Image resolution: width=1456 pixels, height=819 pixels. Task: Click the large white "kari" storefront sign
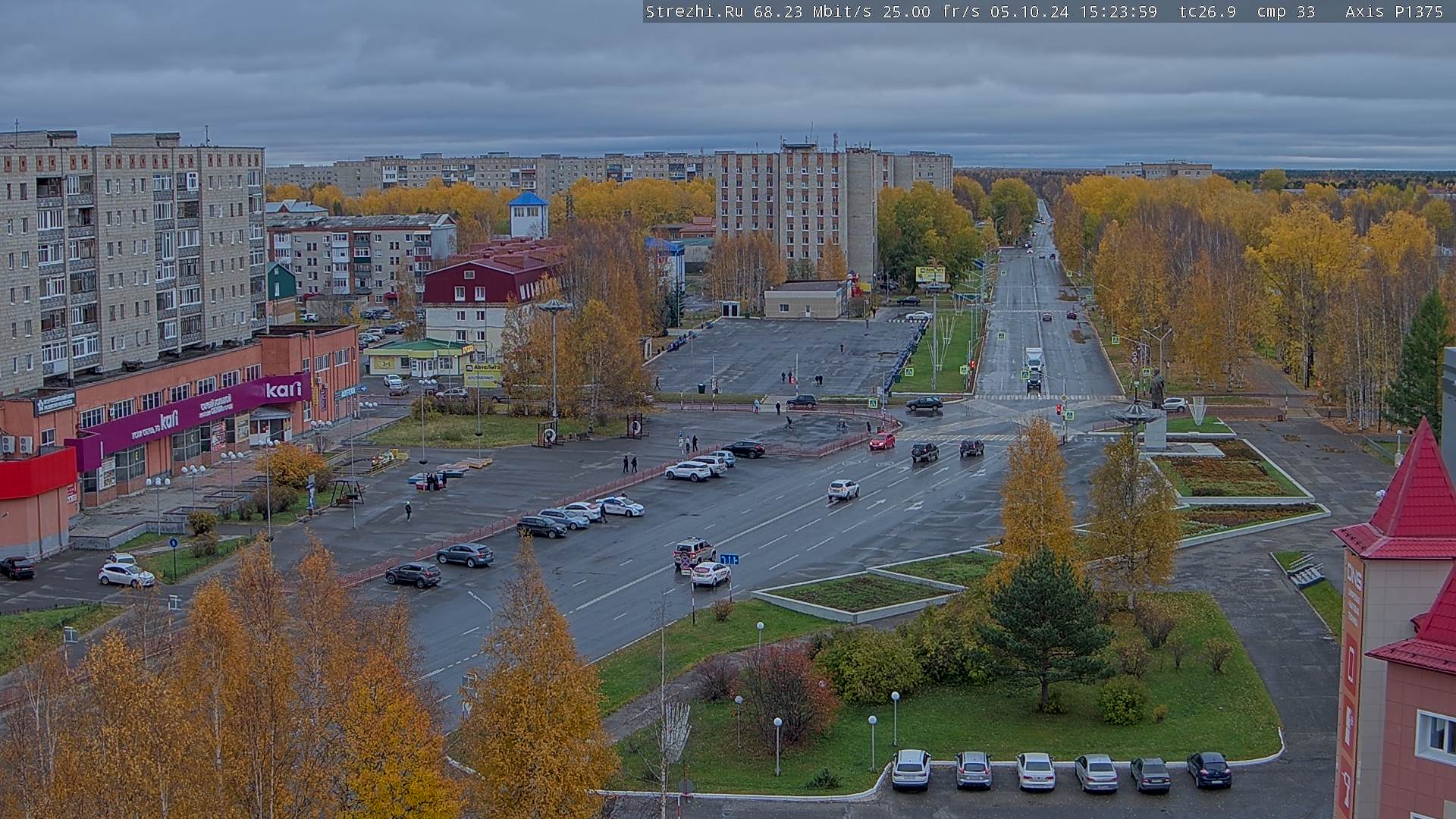tap(284, 391)
